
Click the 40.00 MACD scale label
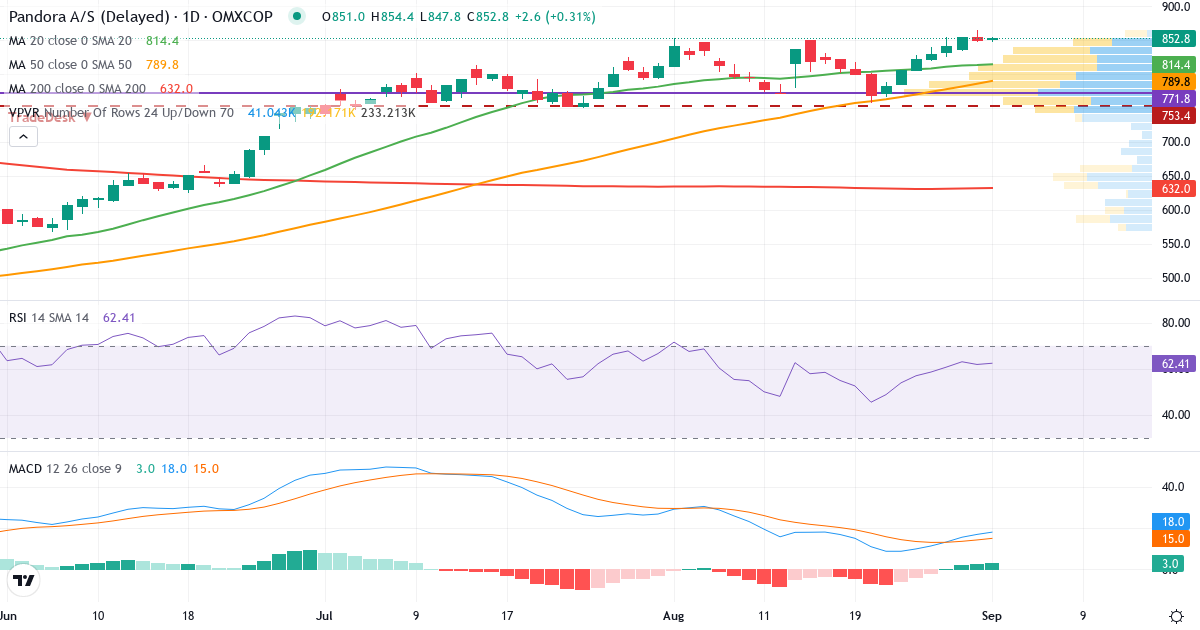(x=1173, y=487)
